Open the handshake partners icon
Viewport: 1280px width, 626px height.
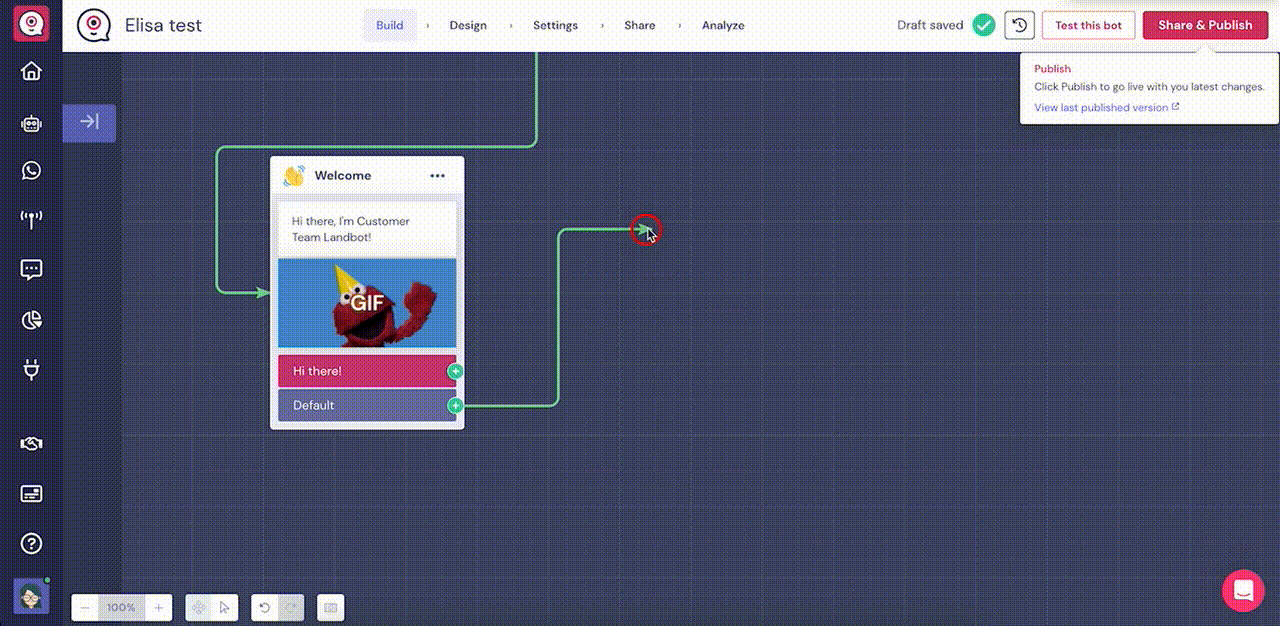tap(31, 444)
